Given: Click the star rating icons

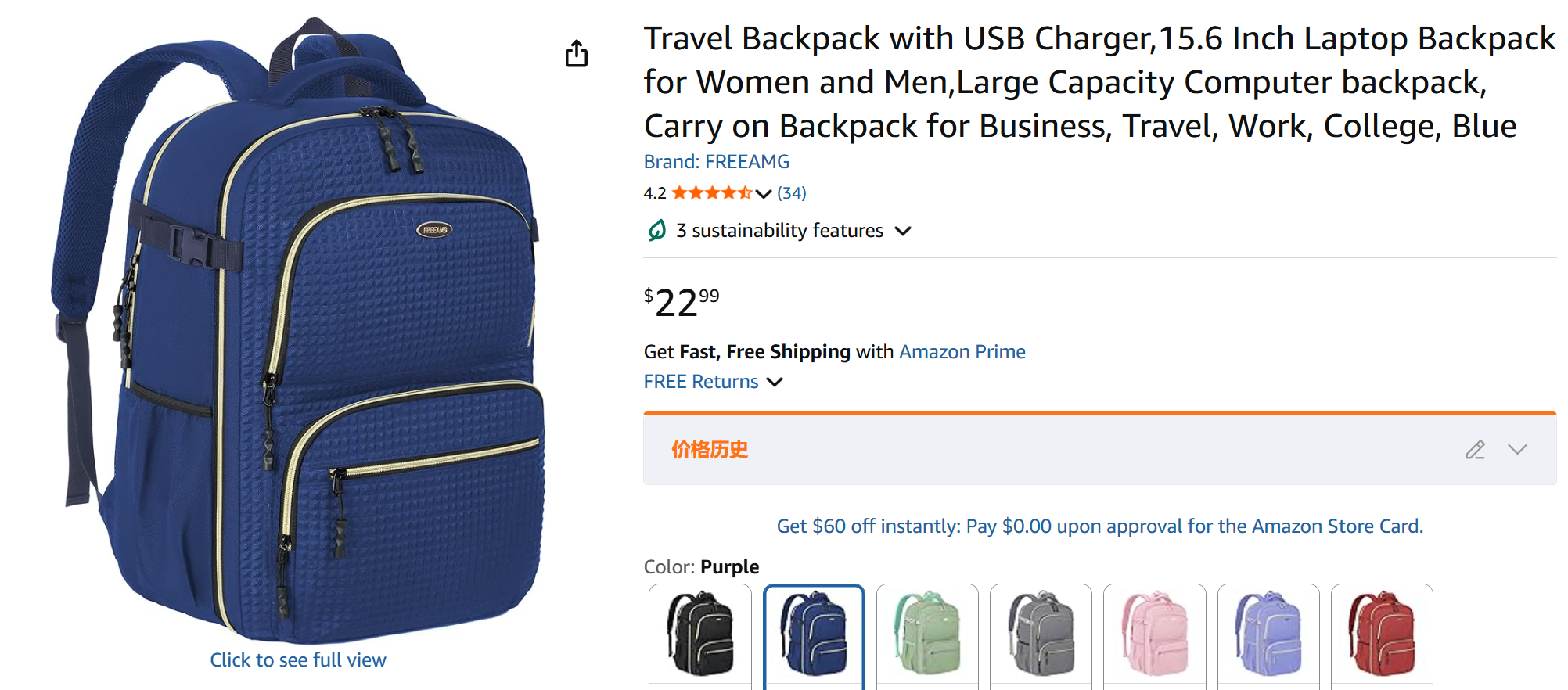Looking at the screenshot, I should [x=711, y=193].
